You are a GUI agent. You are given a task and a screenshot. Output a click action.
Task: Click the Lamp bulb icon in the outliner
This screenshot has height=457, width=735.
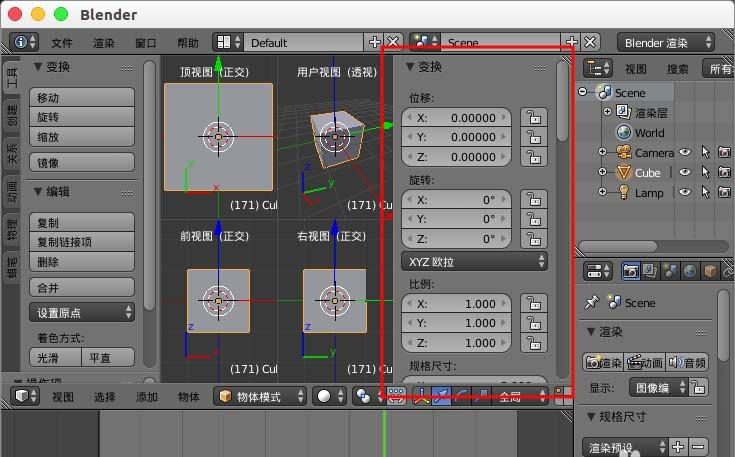(623, 193)
